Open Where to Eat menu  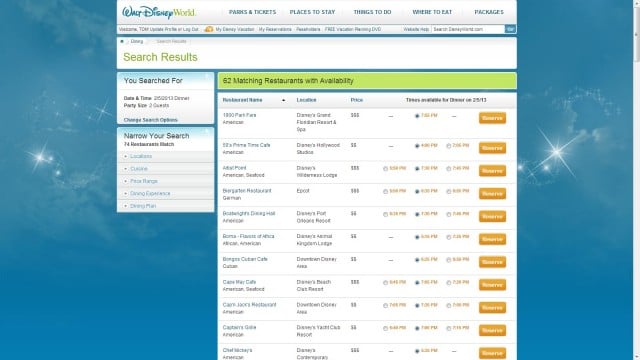(432, 12)
